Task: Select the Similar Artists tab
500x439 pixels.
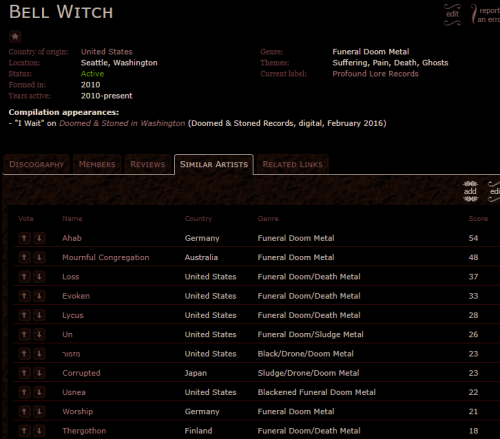Action: pos(214,164)
